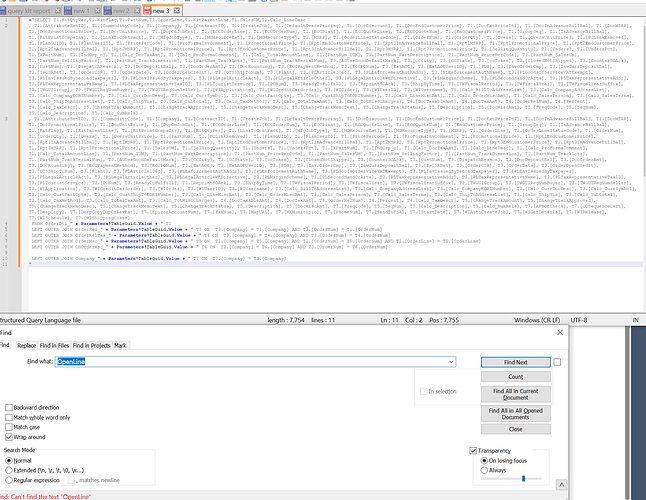Close the 'new 3' tab

point(176,10)
